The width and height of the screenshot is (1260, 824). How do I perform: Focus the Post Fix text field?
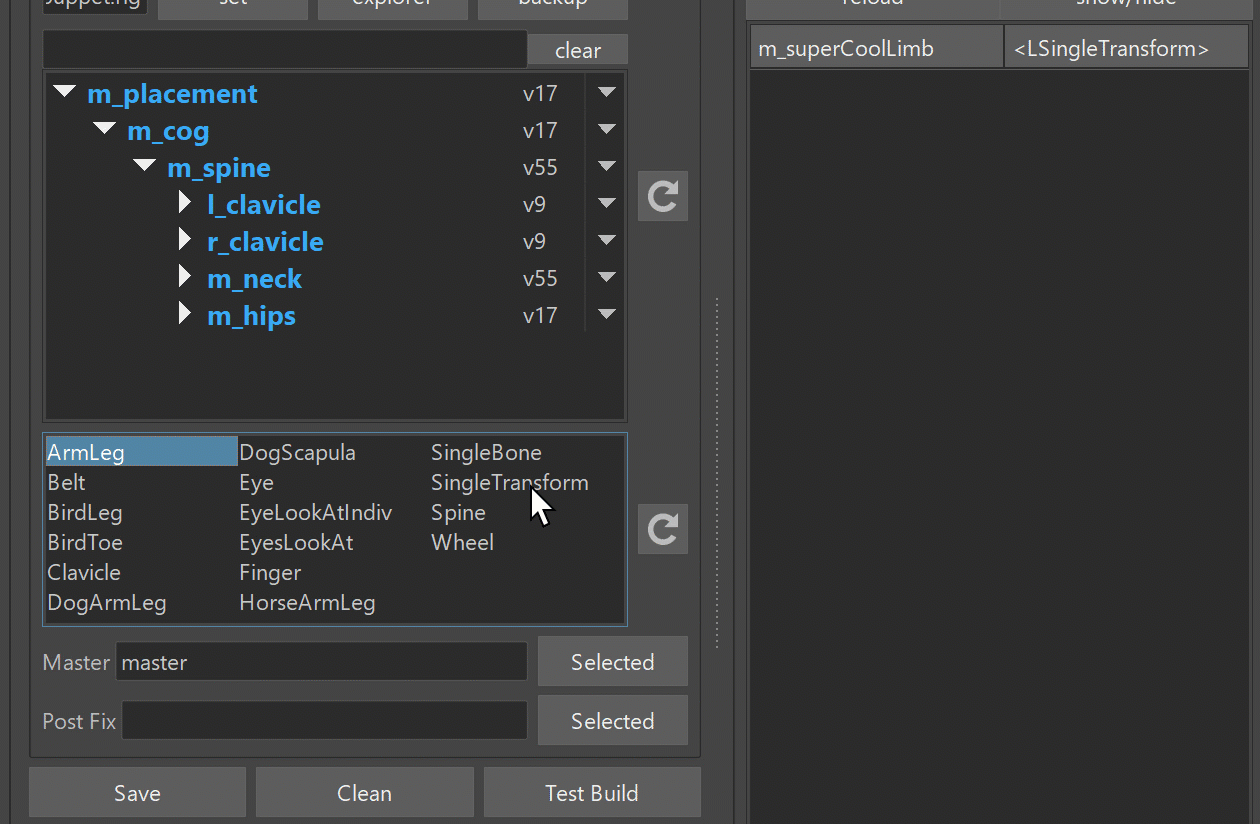[324, 721]
